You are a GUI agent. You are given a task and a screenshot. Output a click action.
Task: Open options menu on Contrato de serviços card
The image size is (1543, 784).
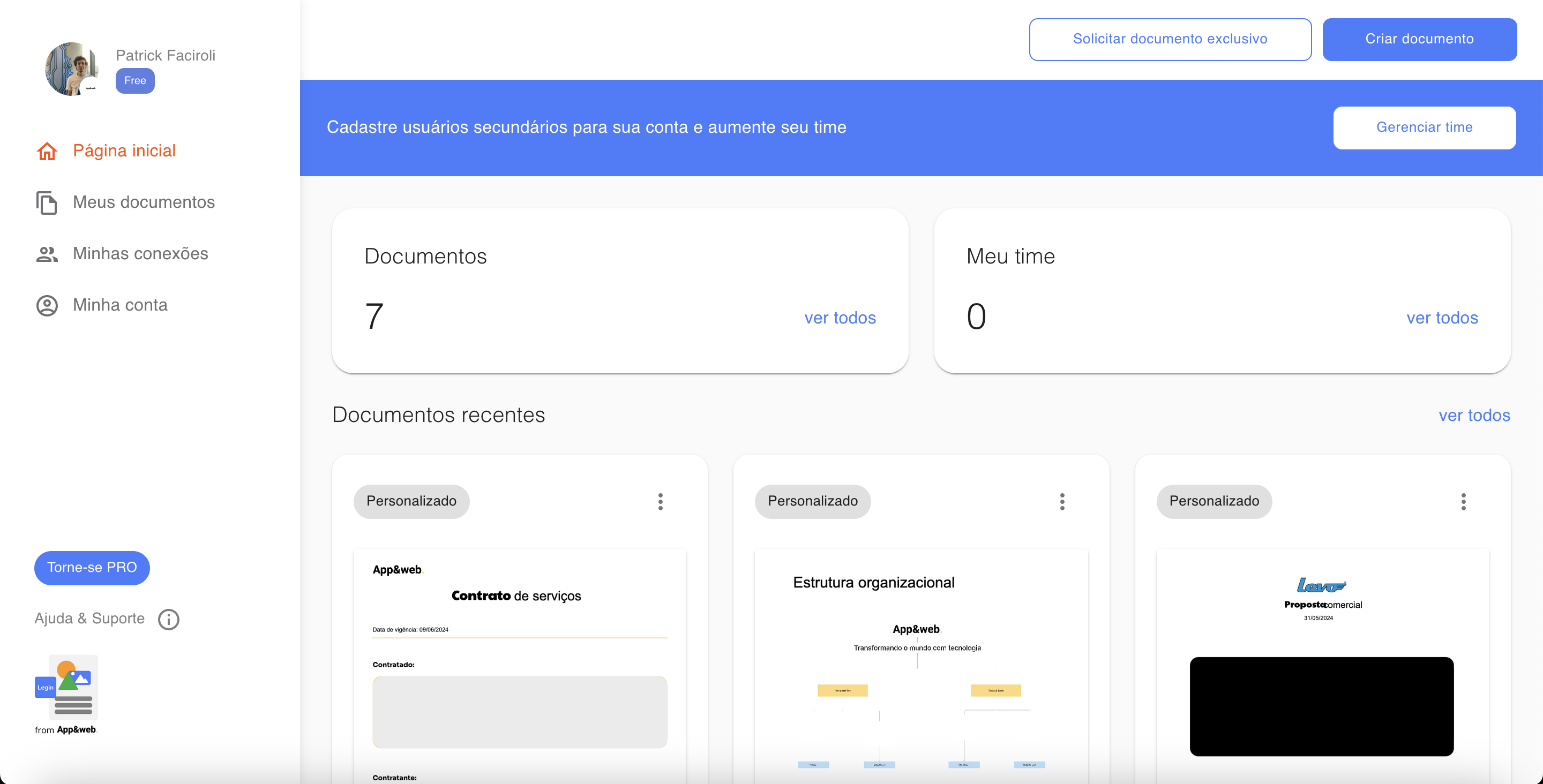[x=660, y=501]
